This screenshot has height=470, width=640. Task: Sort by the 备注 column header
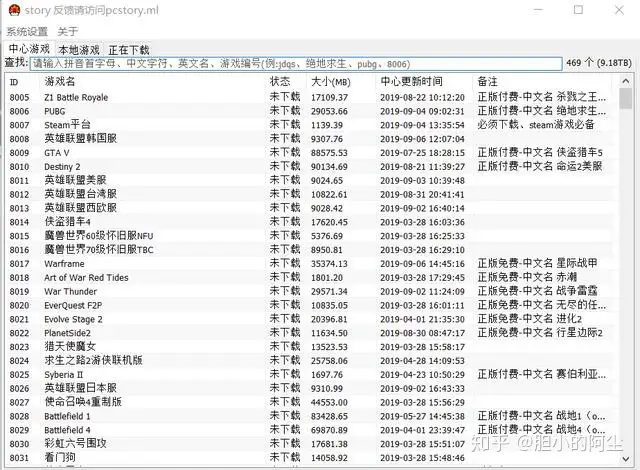pyautogui.click(x=542, y=82)
